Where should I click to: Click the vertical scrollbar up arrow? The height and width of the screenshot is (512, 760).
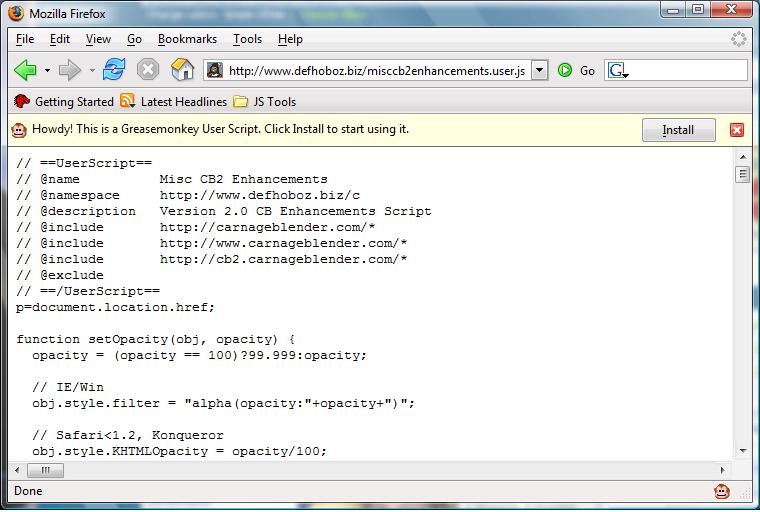(743, 157)
